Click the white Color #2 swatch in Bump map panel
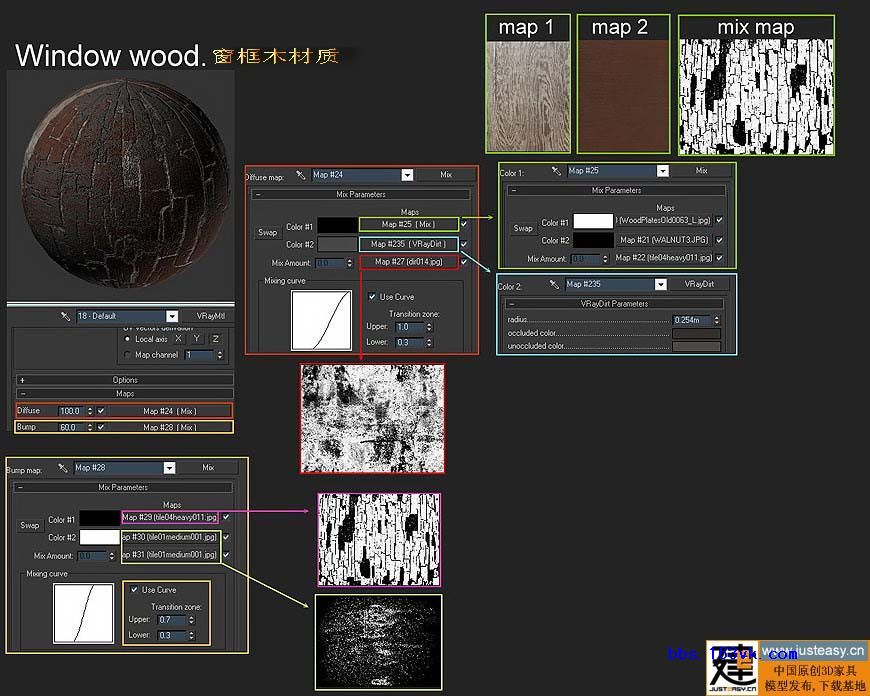 (x=100, y=537)
